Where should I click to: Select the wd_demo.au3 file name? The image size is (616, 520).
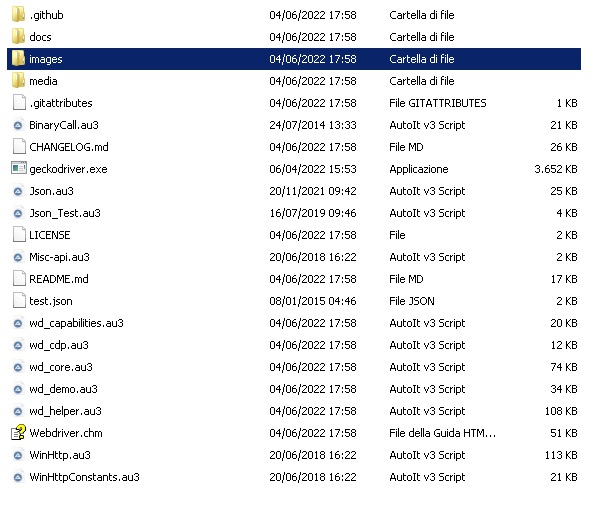[x=63, y=389]
